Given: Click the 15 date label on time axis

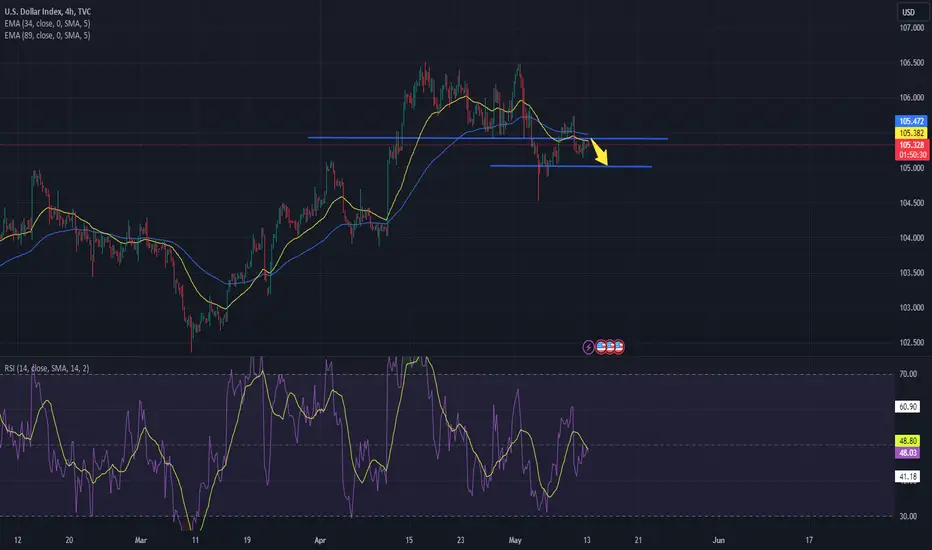Looking at the screenshot, I should [409, 540].
